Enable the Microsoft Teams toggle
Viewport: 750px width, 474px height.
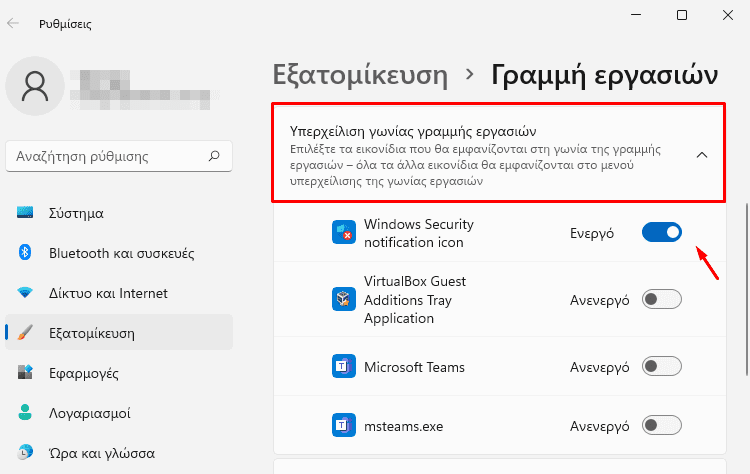click(662, 367)
